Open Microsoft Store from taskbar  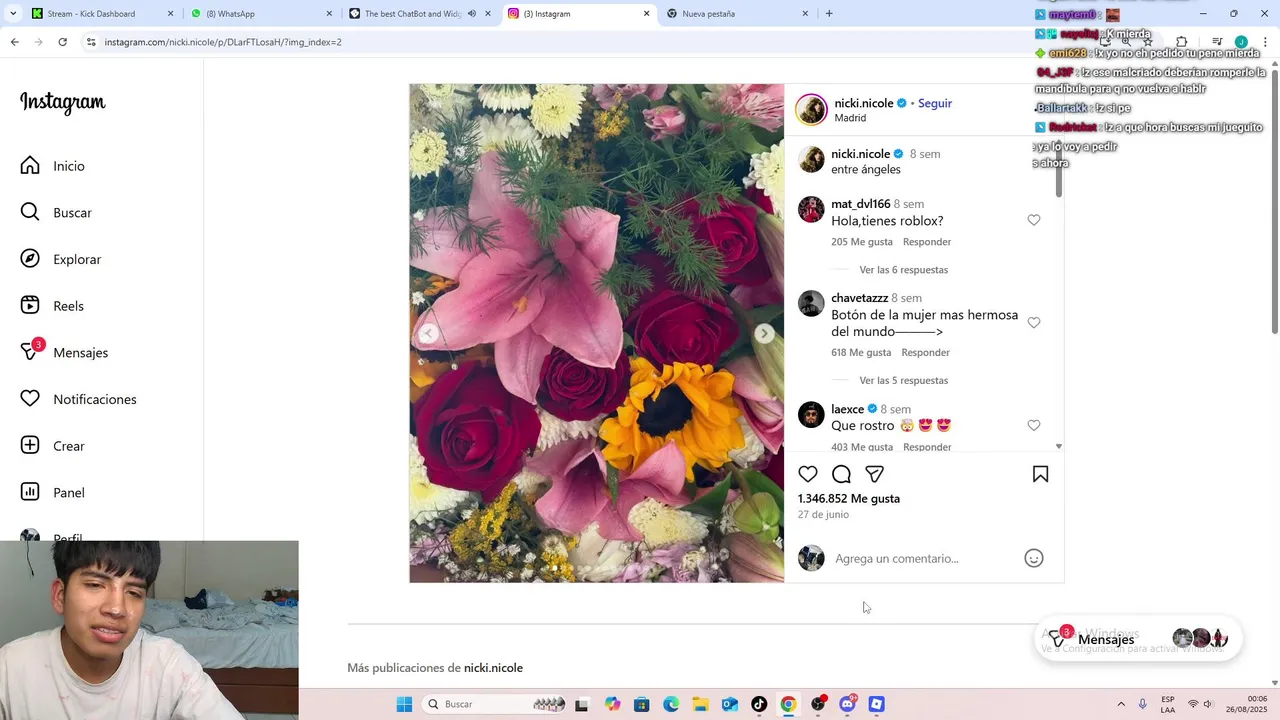click(x=642, y=704)
